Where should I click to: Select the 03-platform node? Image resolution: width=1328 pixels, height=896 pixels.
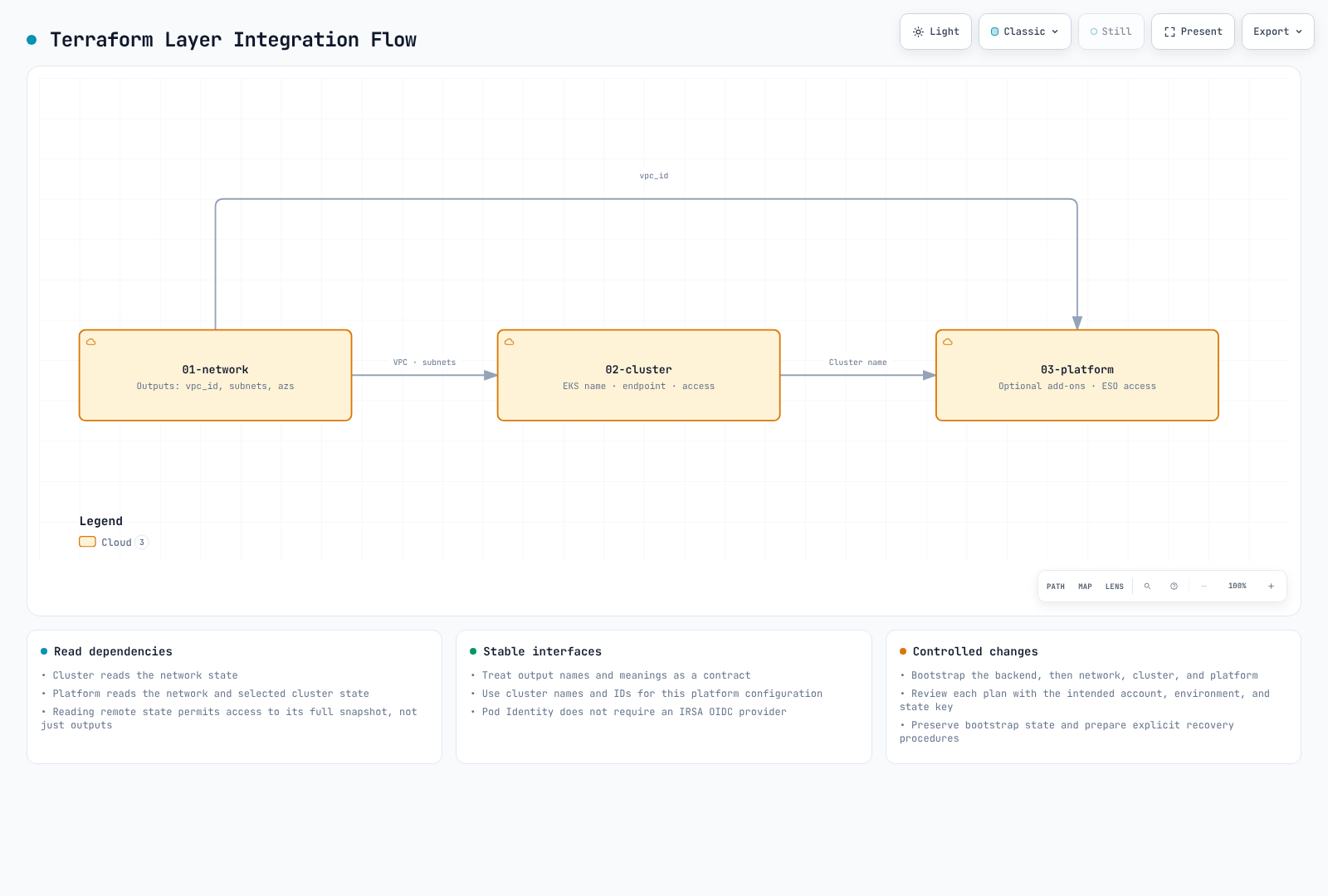1077,375
